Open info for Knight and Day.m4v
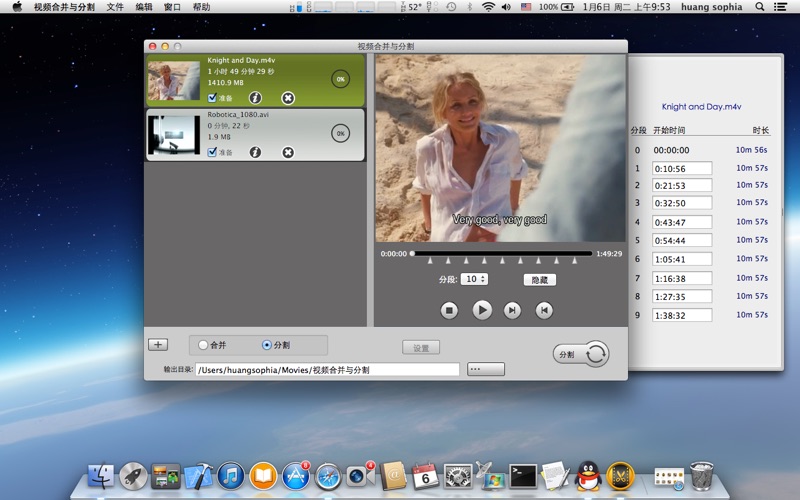800x500 pixels. click(255, 97)
